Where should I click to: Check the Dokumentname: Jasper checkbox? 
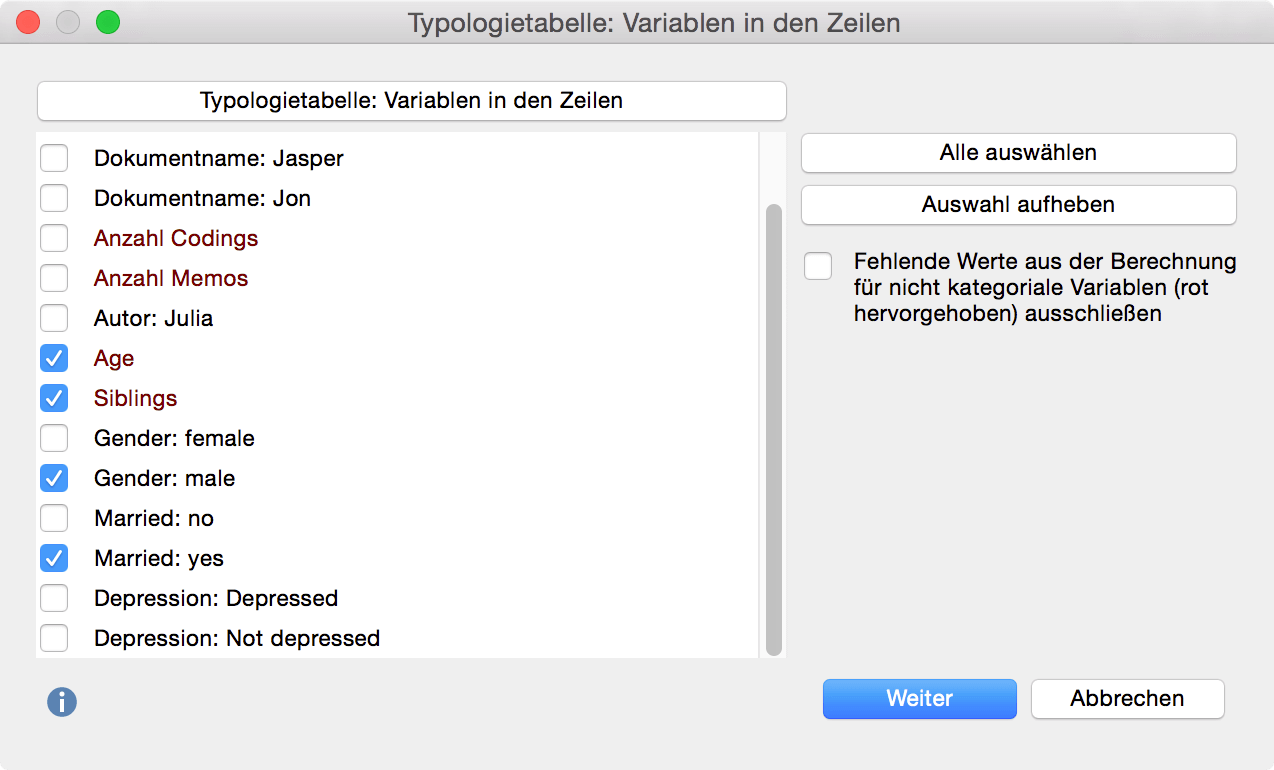click(54, 158)
